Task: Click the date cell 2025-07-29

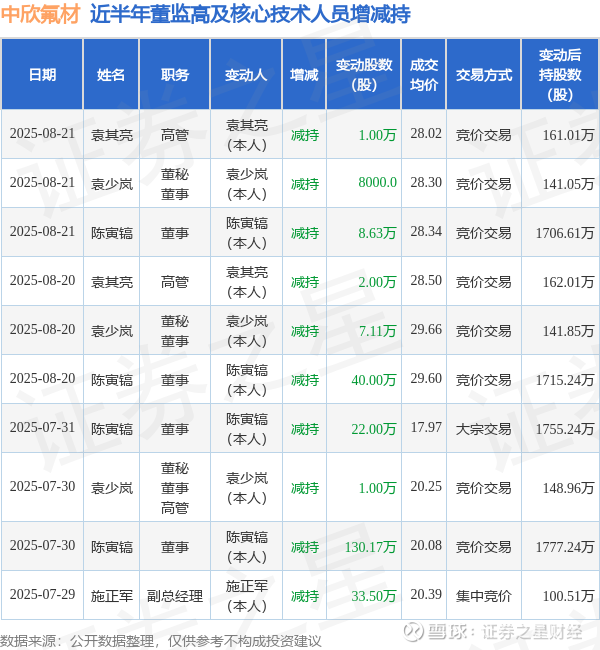Action: point(42,594)
